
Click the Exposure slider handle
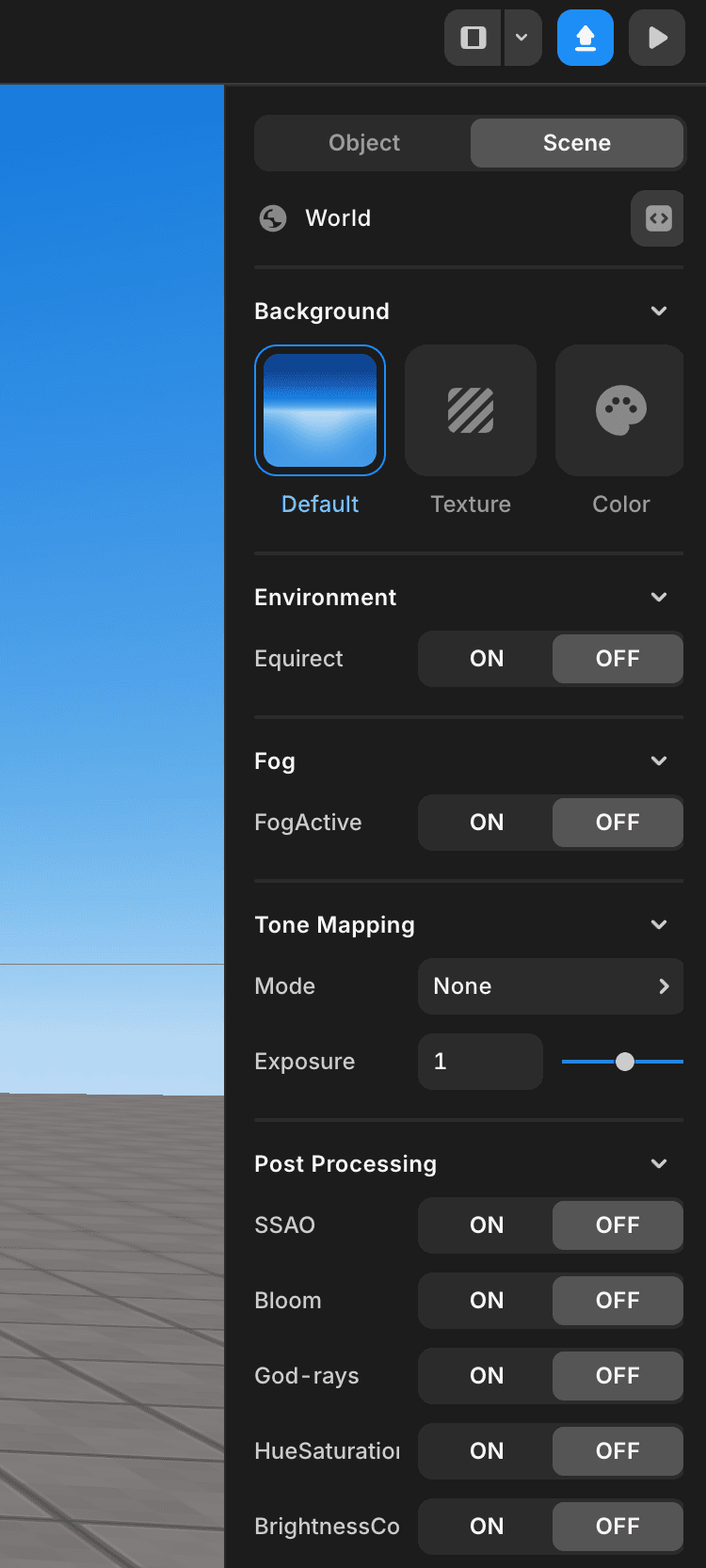click(x=625, y=1062)
